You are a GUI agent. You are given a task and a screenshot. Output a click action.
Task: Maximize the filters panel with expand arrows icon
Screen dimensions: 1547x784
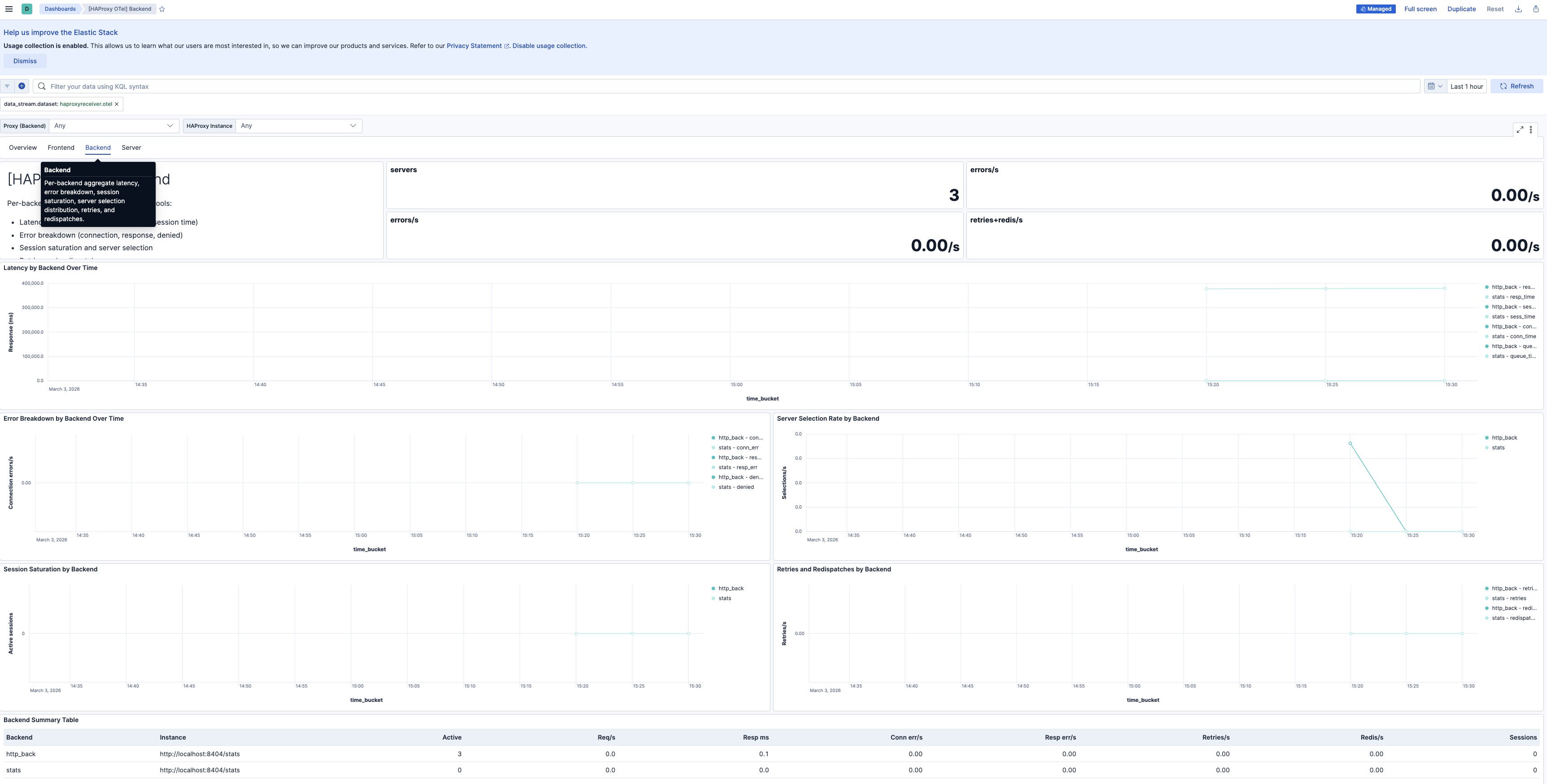click(x=1520, y=129)
